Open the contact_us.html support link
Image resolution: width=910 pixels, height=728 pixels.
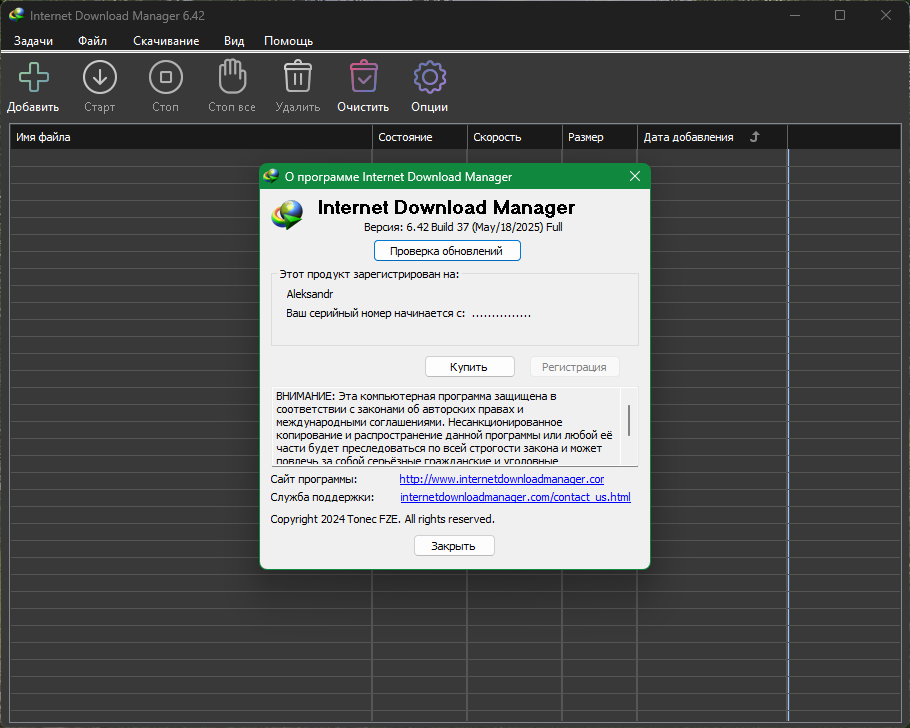(515, 497)
